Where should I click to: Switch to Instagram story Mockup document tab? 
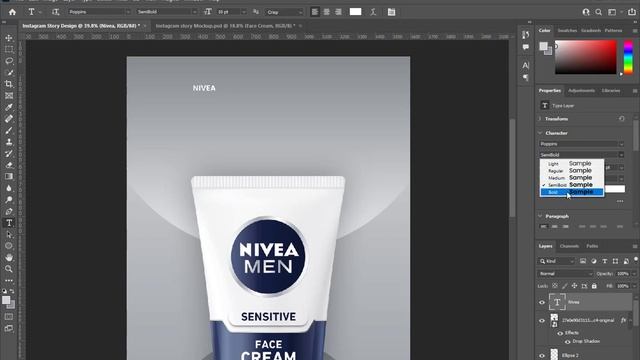click(x=225, y=26)
